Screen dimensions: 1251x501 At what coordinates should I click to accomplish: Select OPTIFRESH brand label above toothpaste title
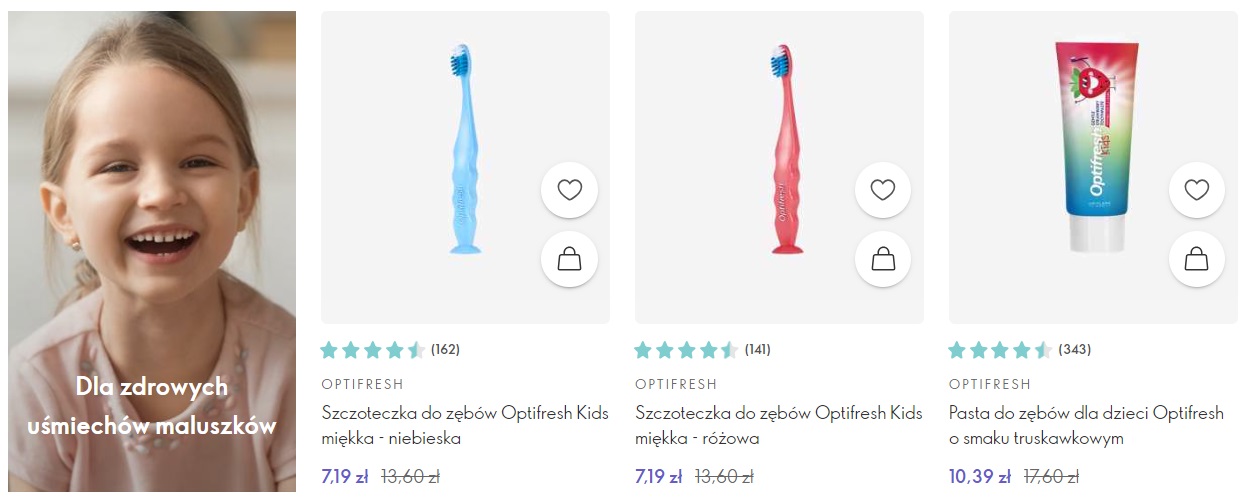tap(990, 384)
